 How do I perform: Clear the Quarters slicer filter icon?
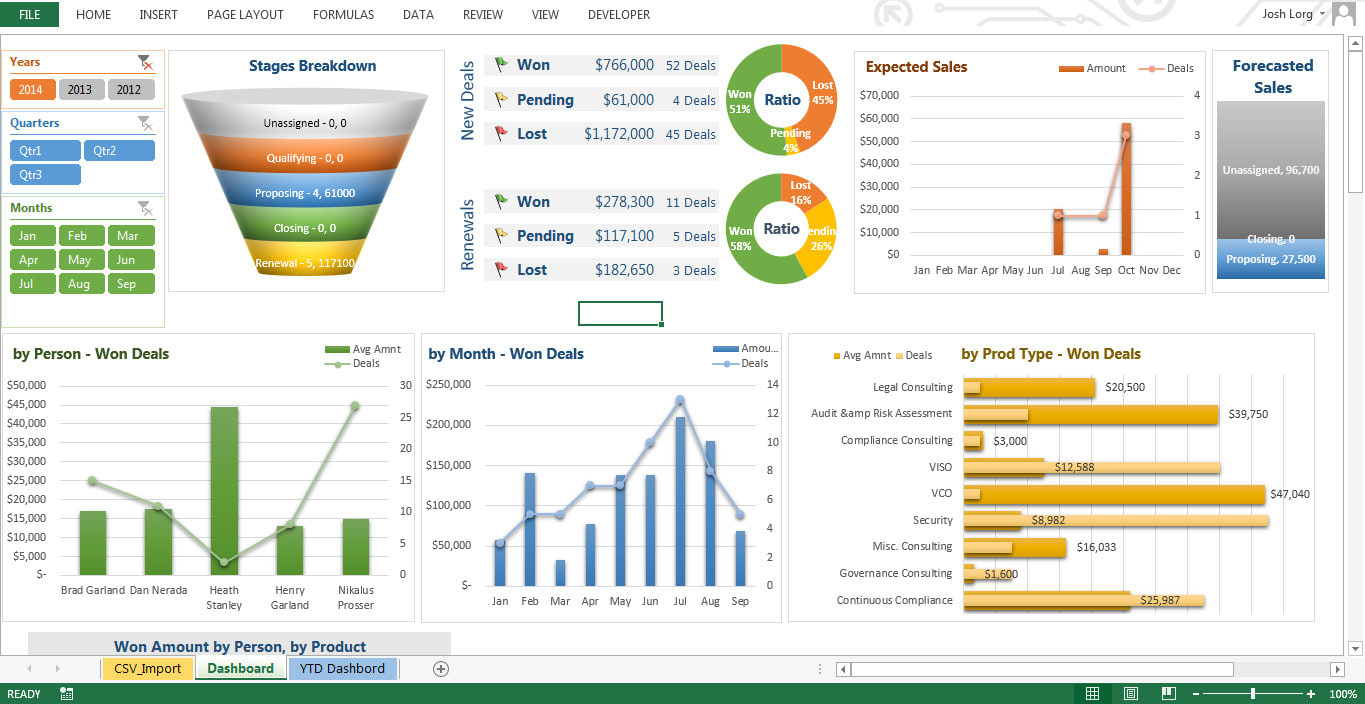pos(146,123)
